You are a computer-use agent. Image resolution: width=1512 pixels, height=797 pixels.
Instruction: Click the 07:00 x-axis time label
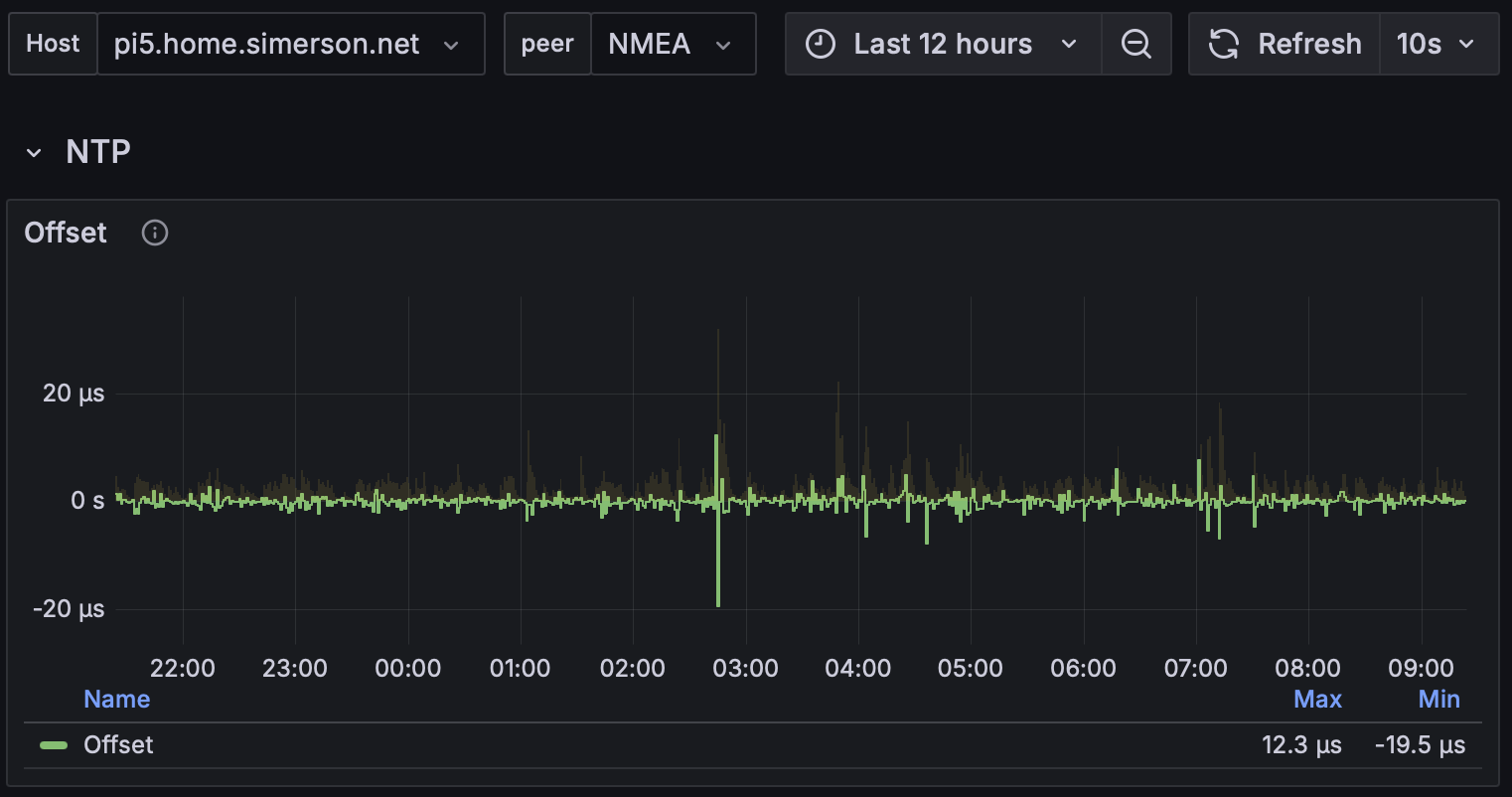(1196, 668)
